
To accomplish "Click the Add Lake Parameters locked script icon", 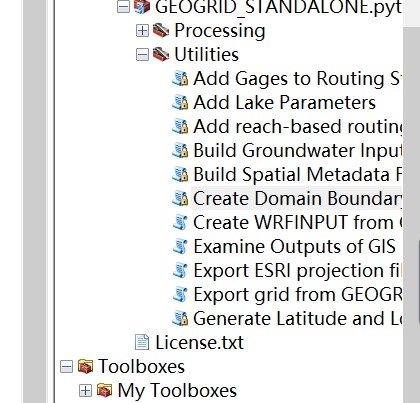I will 180,103.
